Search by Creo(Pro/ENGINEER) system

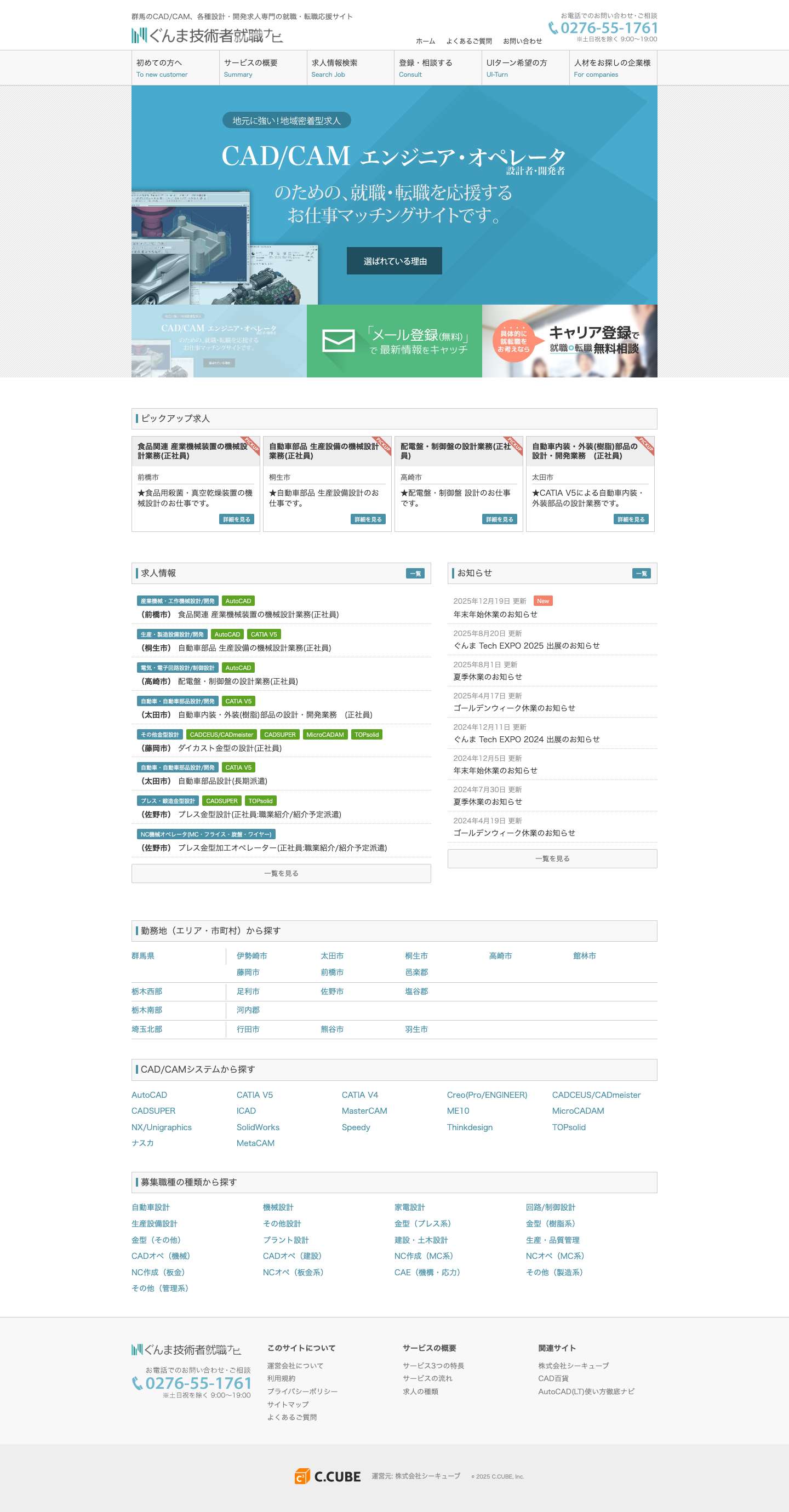[487, 1095]
